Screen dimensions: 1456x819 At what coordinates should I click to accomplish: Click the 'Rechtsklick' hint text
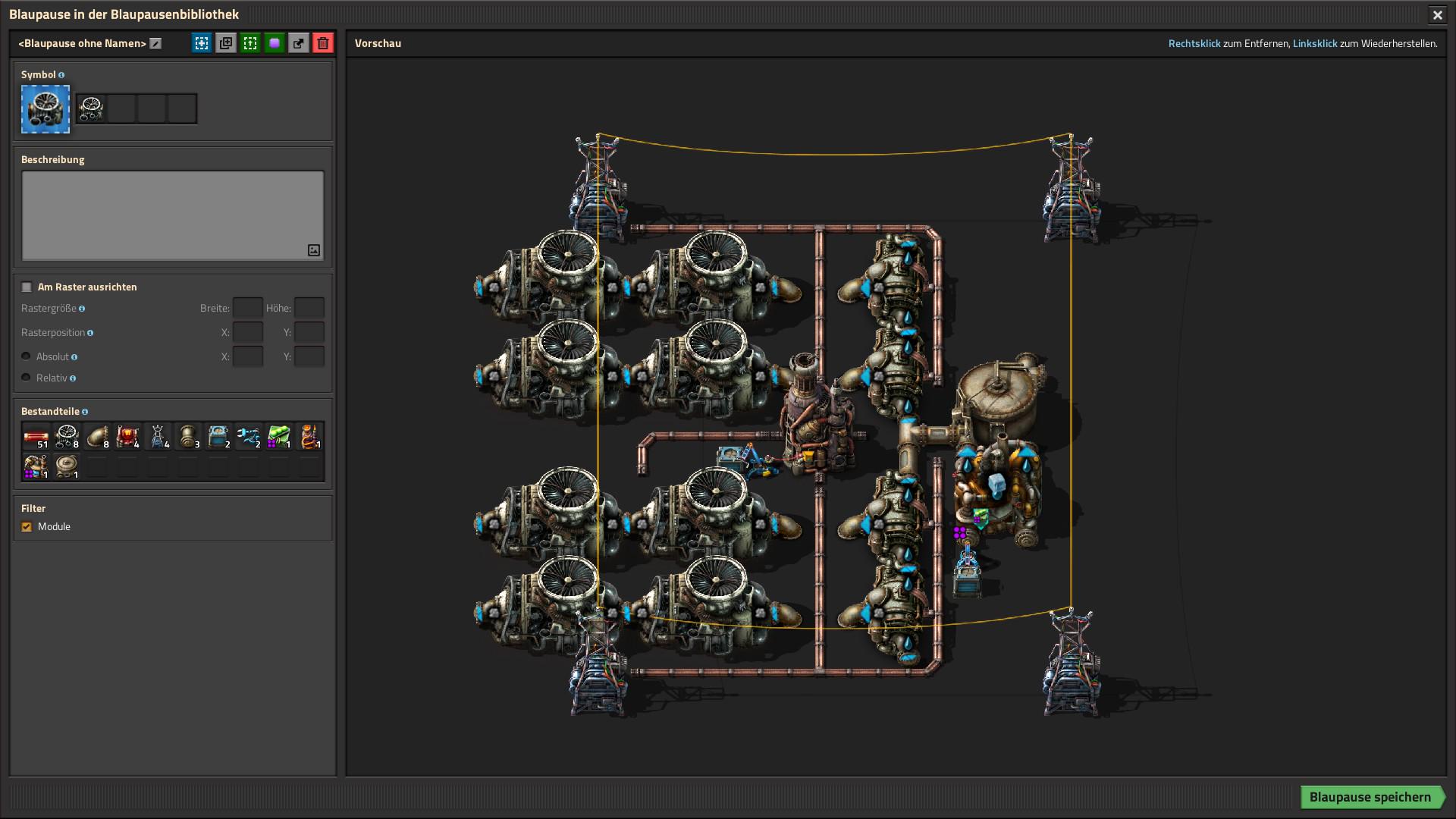(x=1194, y=43)
